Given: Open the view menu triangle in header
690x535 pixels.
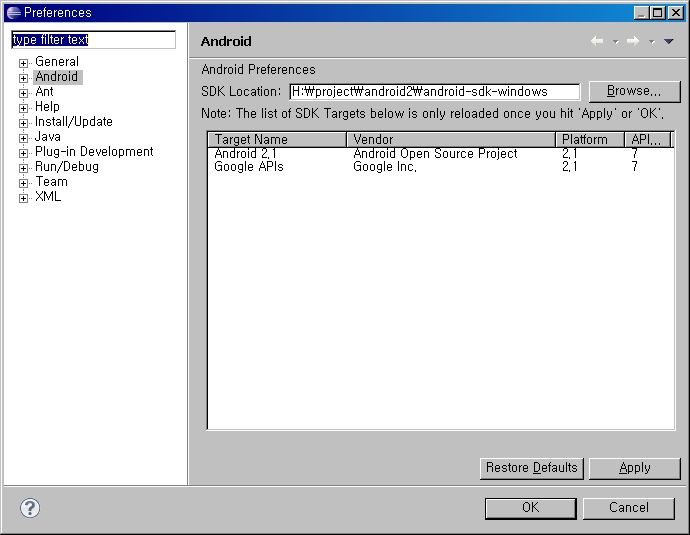Looking at the screenshot, I should pyautogui.click(x=669, y=42).
